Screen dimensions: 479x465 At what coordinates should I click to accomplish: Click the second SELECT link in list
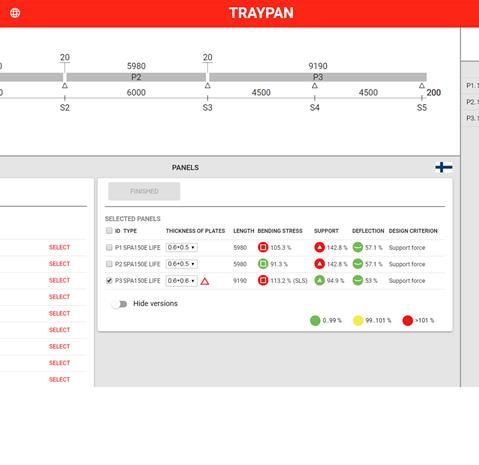click(59, 264)
